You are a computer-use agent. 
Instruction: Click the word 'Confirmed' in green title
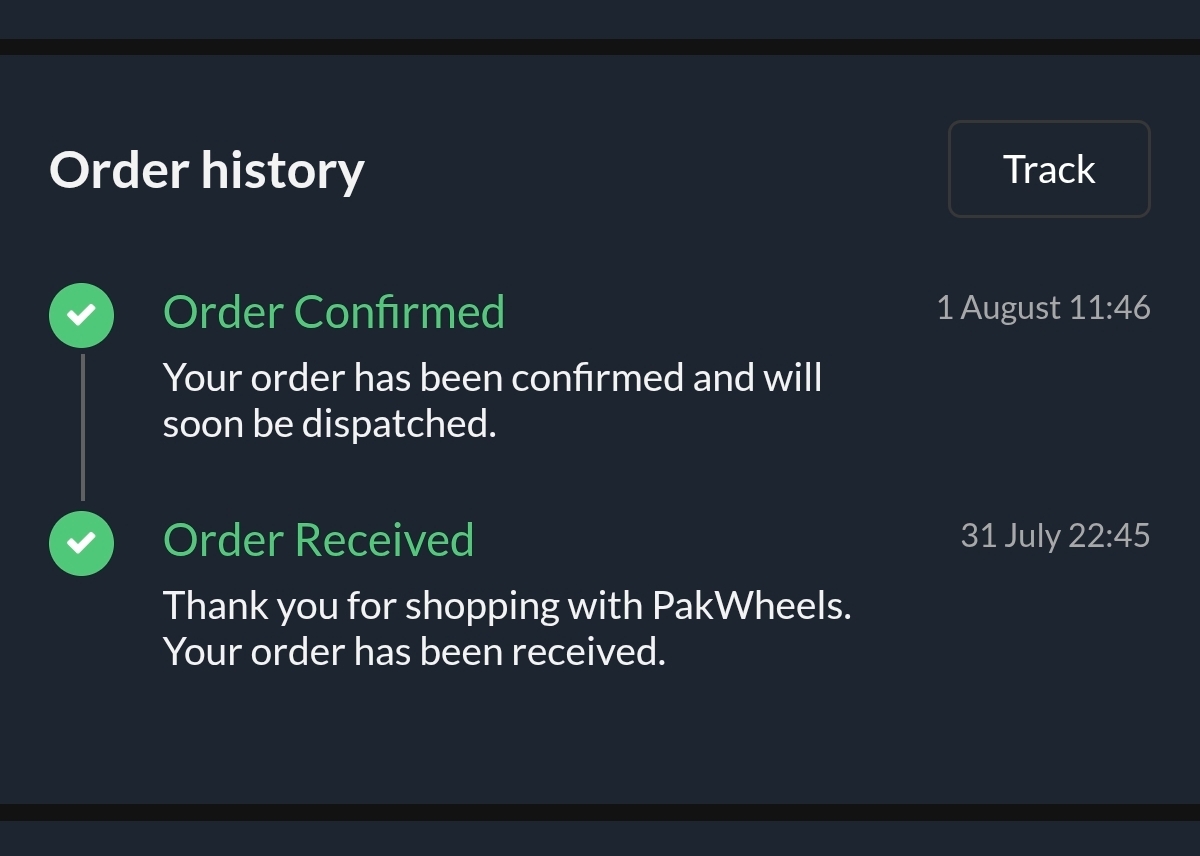pyautogui.click(x=399, y=312)
